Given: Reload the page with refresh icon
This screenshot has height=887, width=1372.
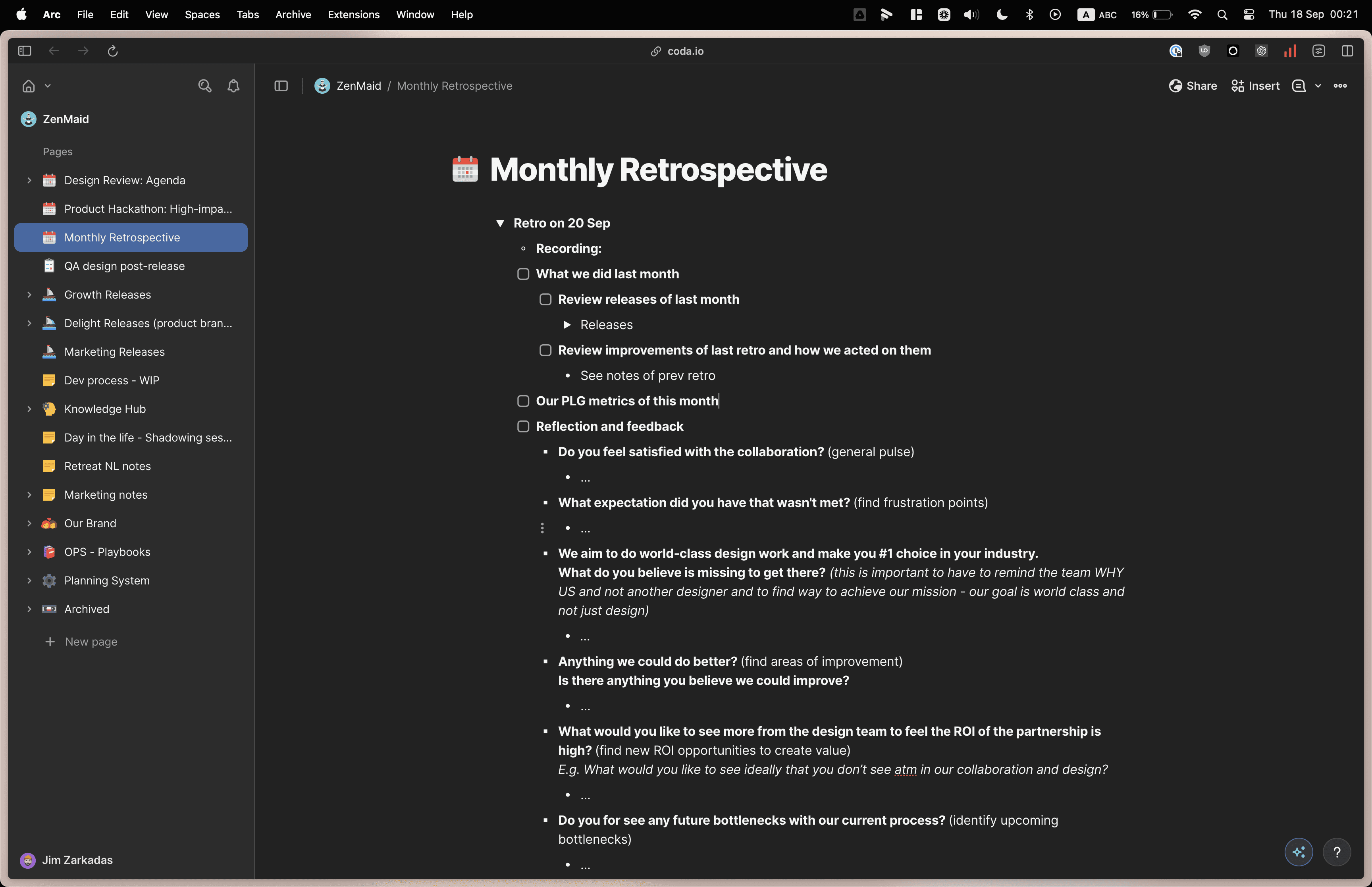Looking at the screenshot, I should (113, 51).
